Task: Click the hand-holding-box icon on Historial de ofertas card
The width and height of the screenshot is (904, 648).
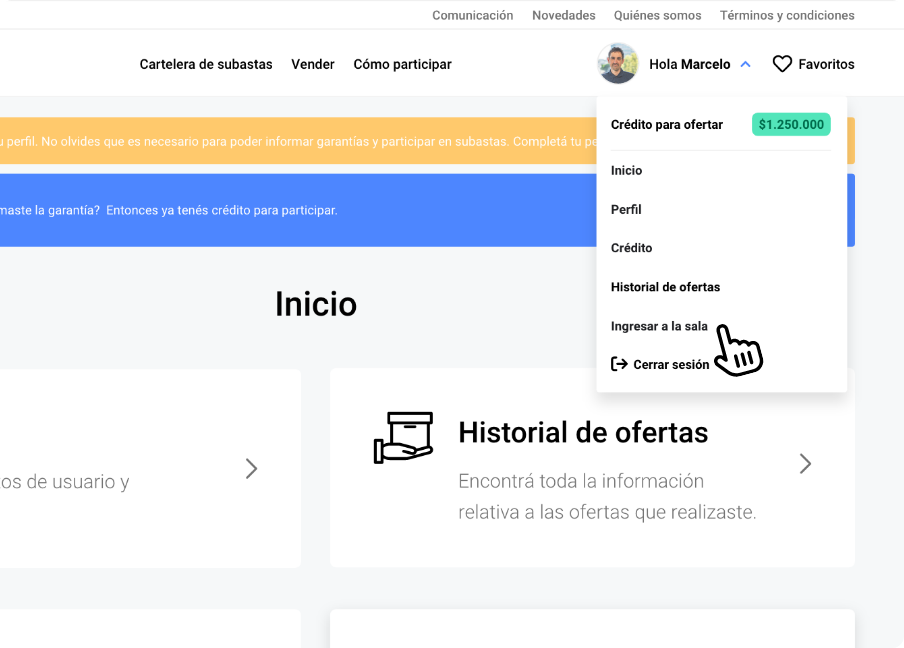Action: (x=403, y=435)
